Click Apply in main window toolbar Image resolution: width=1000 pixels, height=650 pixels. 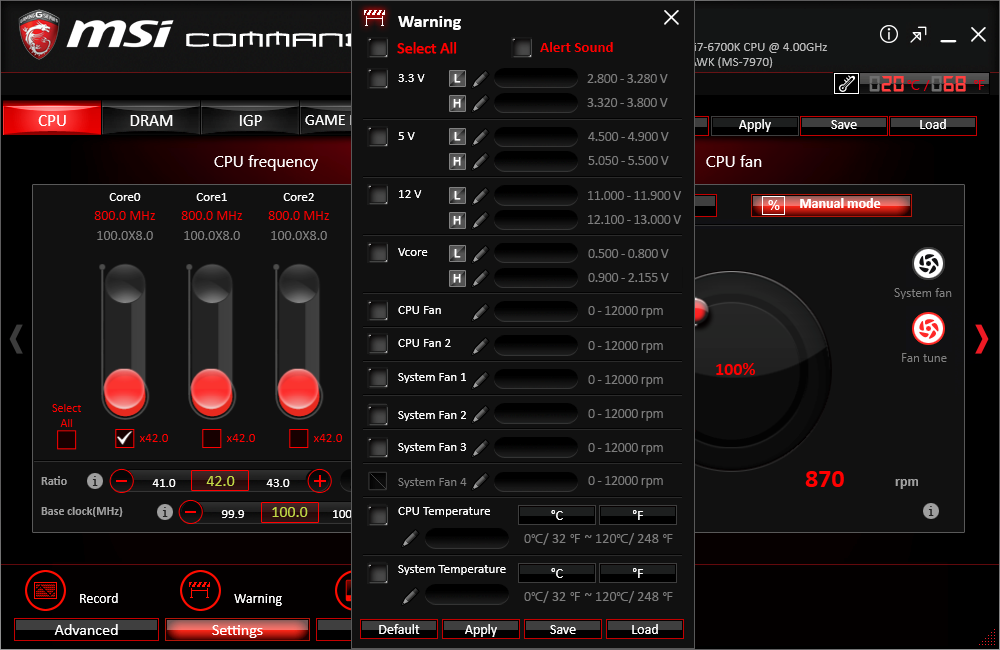click(754, 125)
